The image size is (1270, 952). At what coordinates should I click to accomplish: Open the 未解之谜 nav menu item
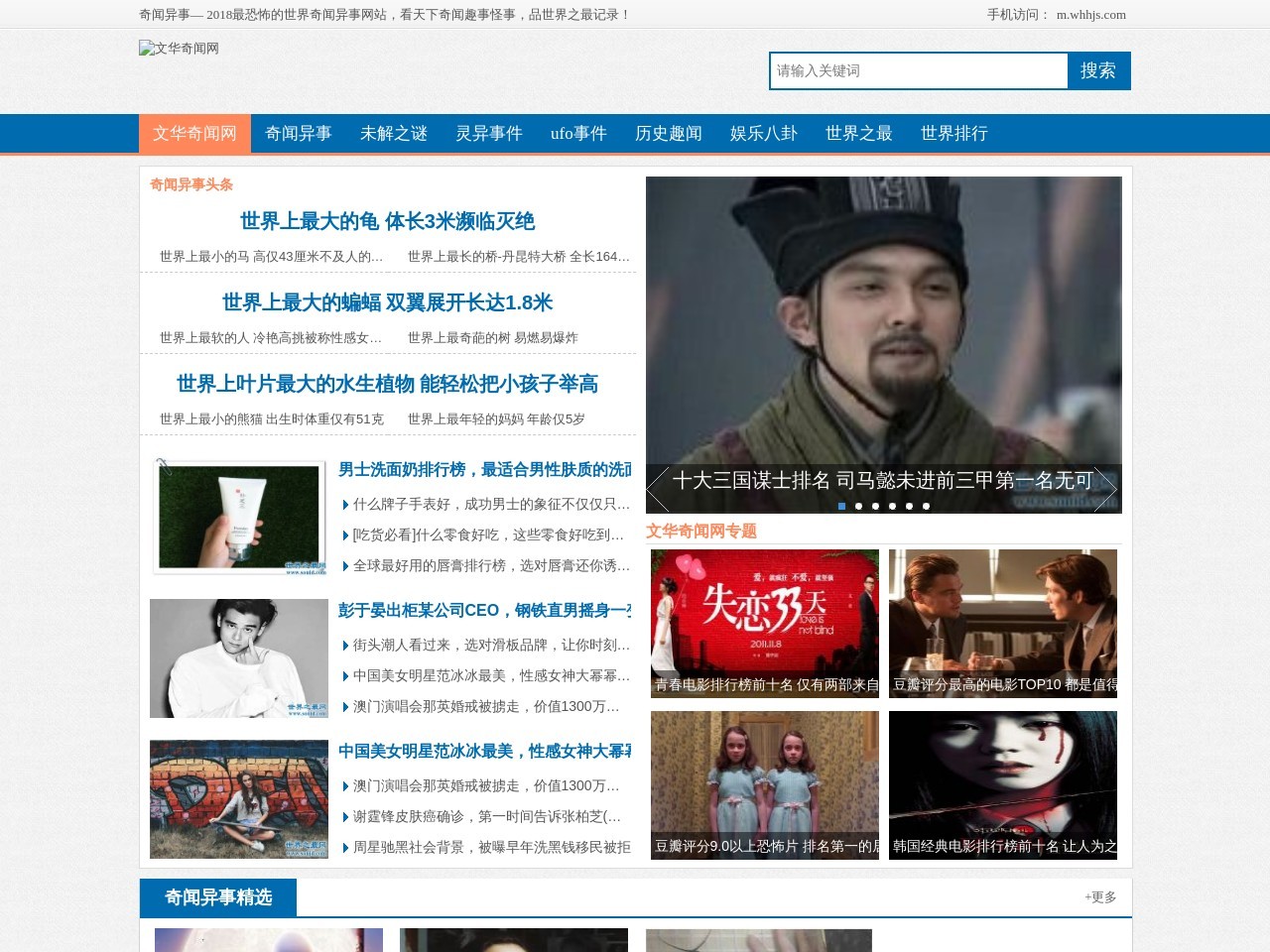pyautogui.click(x=394, y=133)
